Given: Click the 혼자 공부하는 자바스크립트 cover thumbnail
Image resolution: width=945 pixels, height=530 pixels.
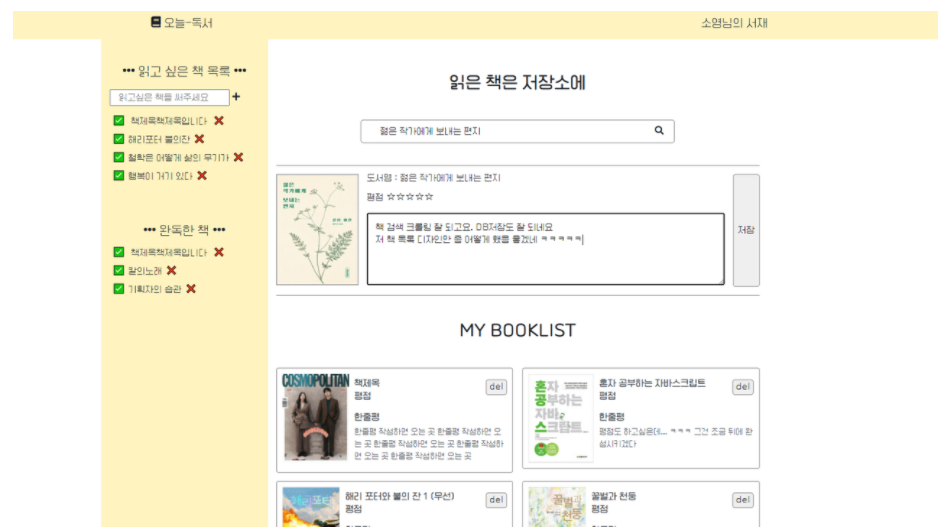Looking at the screenshot, I should pyautogui.click(x=560, y=418).
